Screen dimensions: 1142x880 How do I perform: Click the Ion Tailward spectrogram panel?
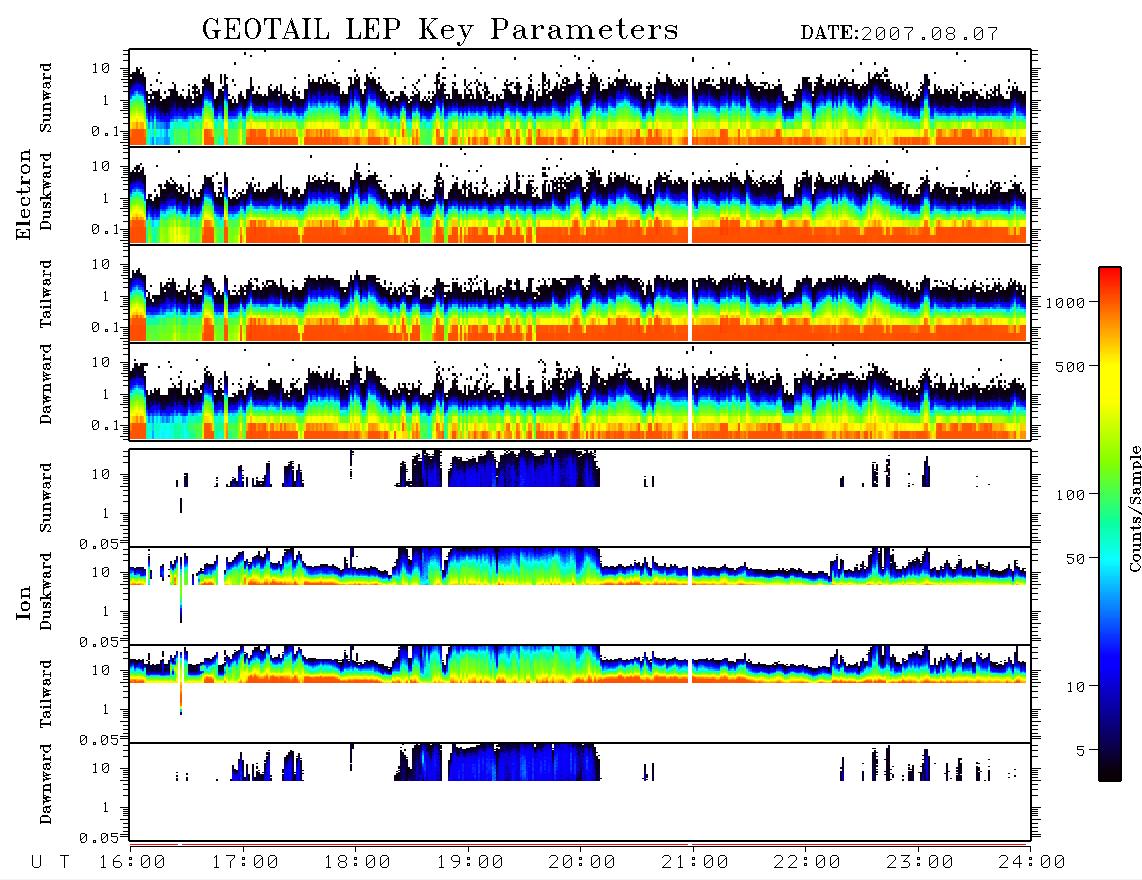point(580,694)
